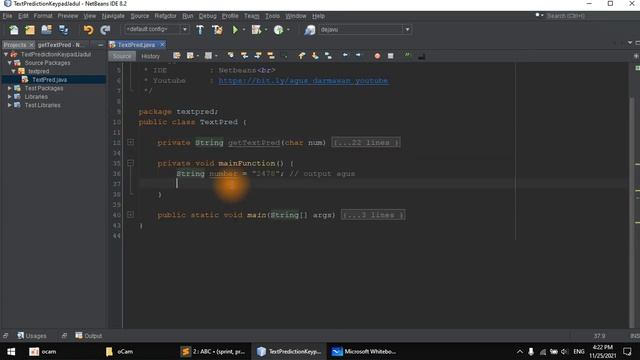Viewport: 640px width, 360px height.
Task: Open the bit.ly YouTube link in comment
Action: (303, 81)
